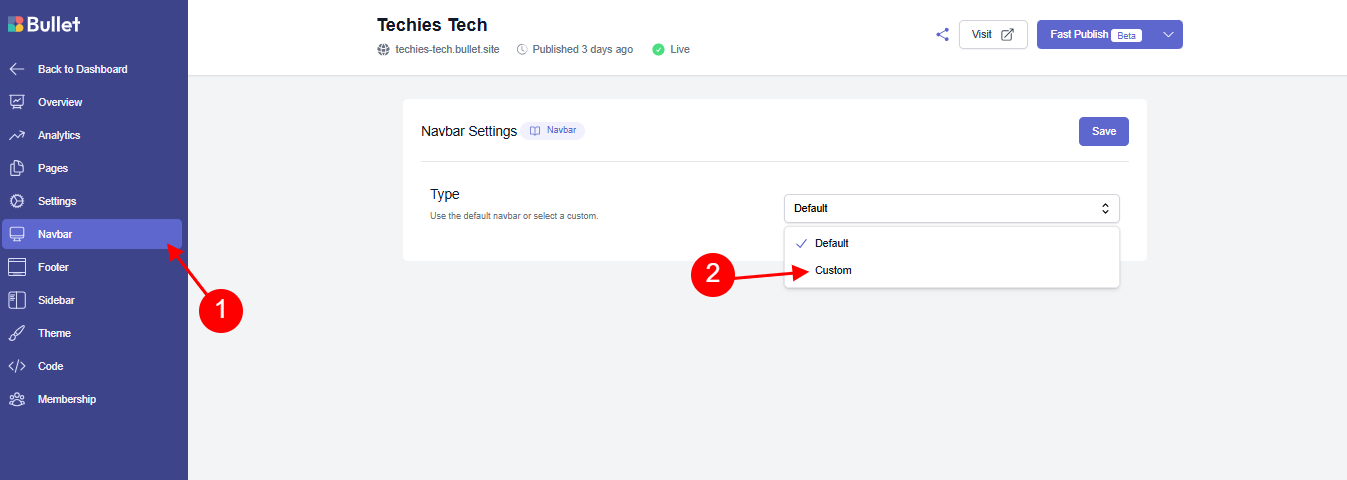Image resolution: width=1347 pixels, height=480 pixels.
Task: Open the Sidebar menu entry
Action: tap(92, 300)
